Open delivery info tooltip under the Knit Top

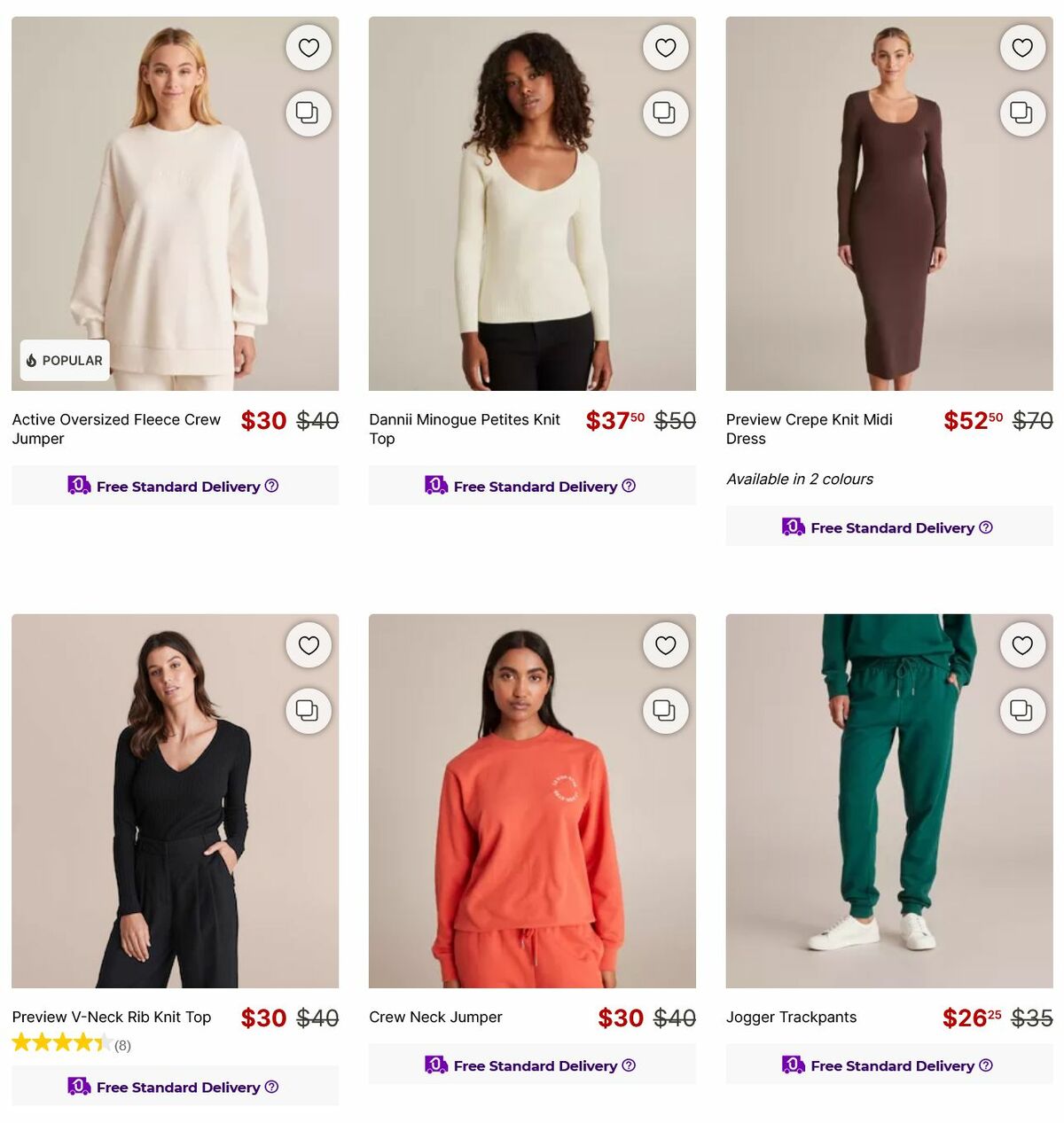coord(628,486)
